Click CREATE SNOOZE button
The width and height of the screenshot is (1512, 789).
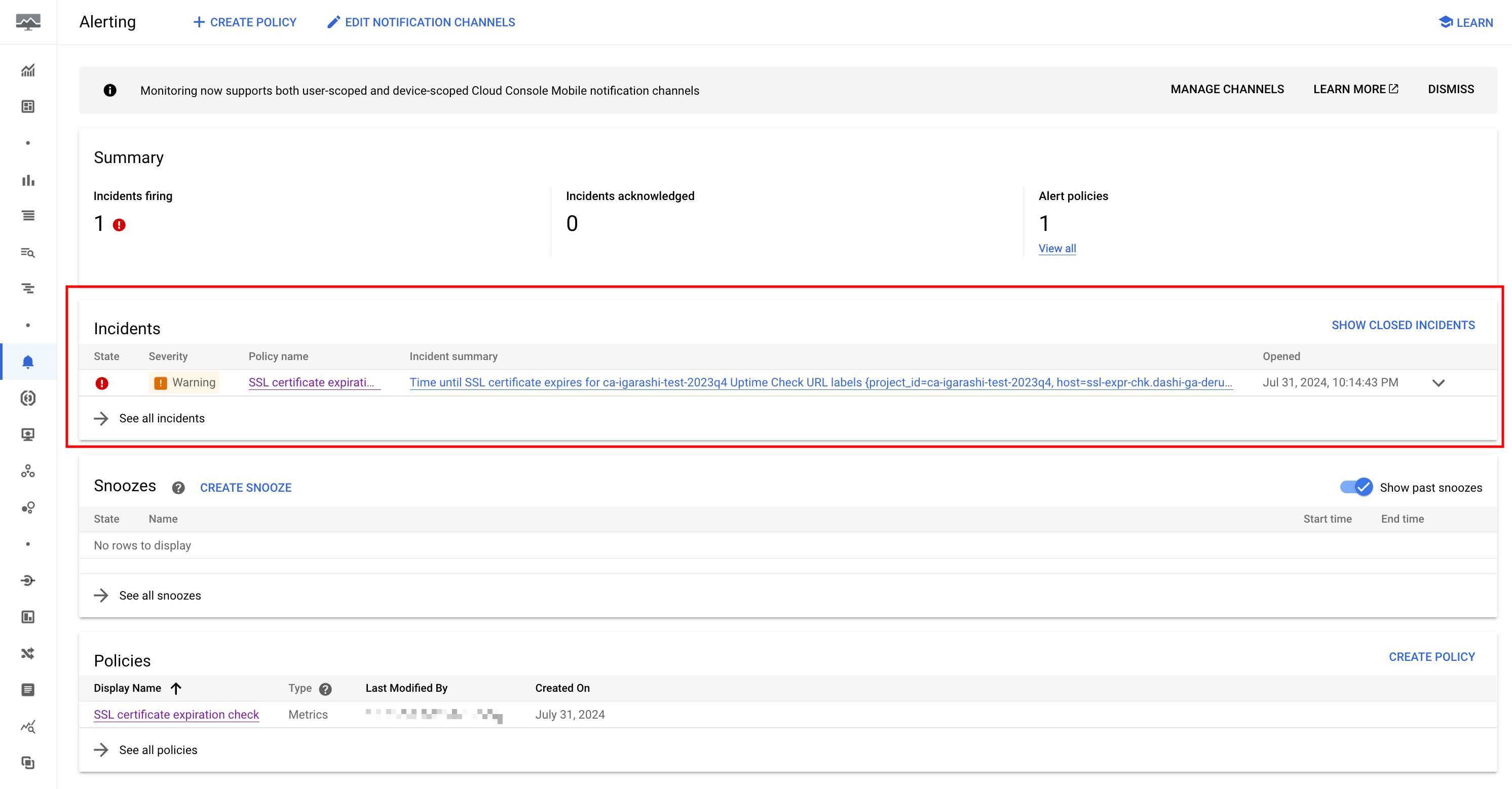245,488
